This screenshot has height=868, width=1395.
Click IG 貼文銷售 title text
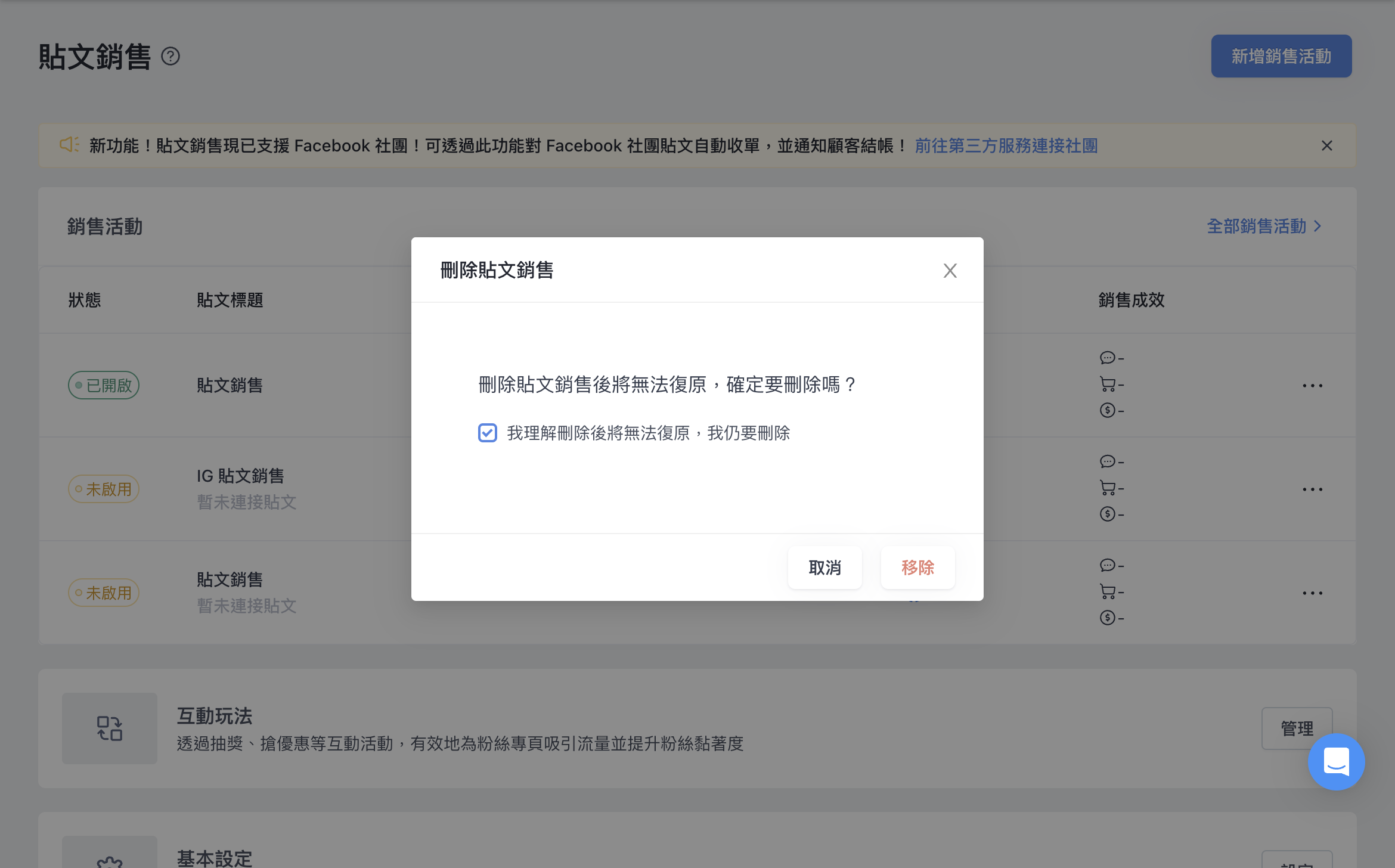coord(241,476)
